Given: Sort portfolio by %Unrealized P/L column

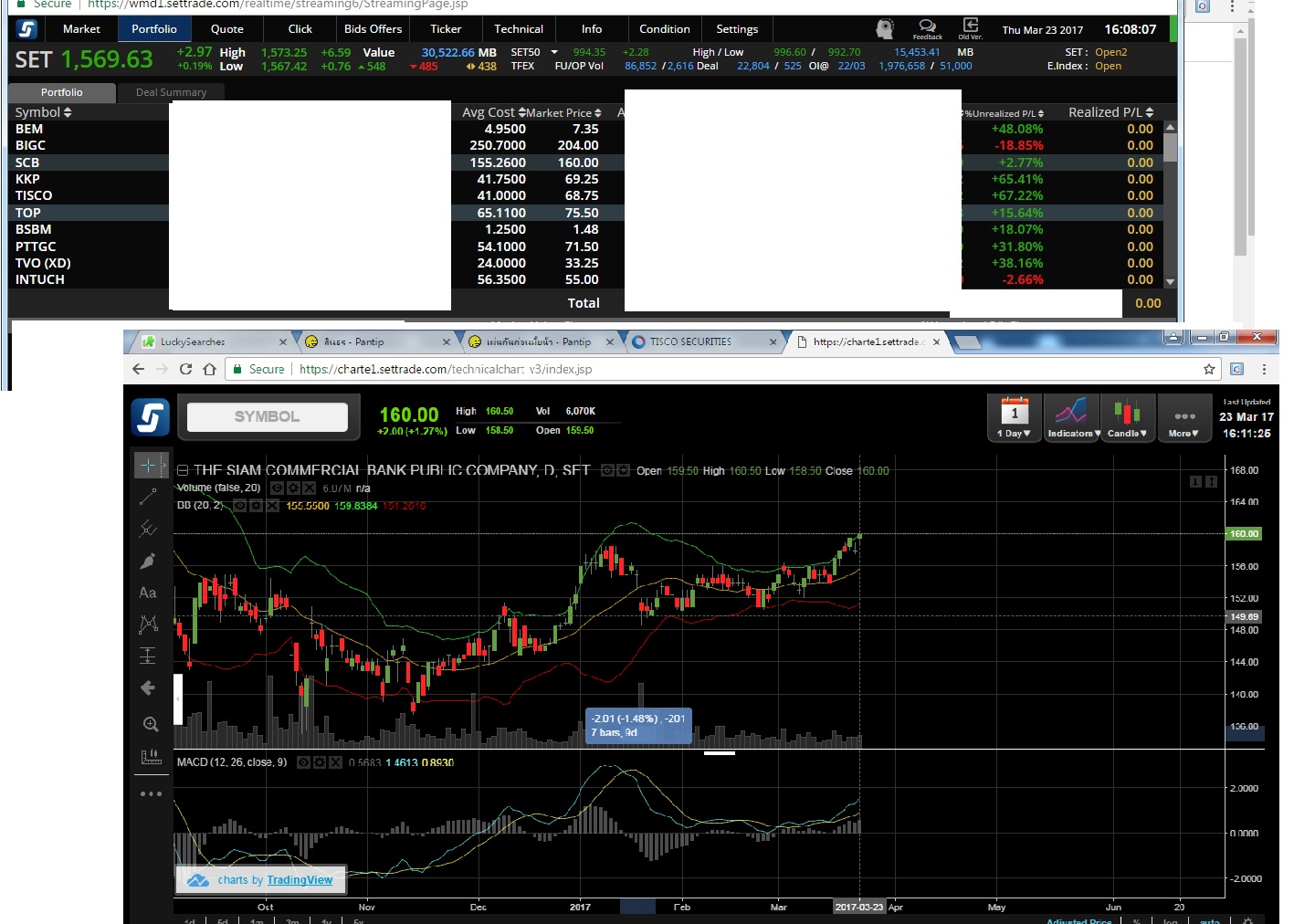Looking at the screenshot, I should [x=1003, y=113].
